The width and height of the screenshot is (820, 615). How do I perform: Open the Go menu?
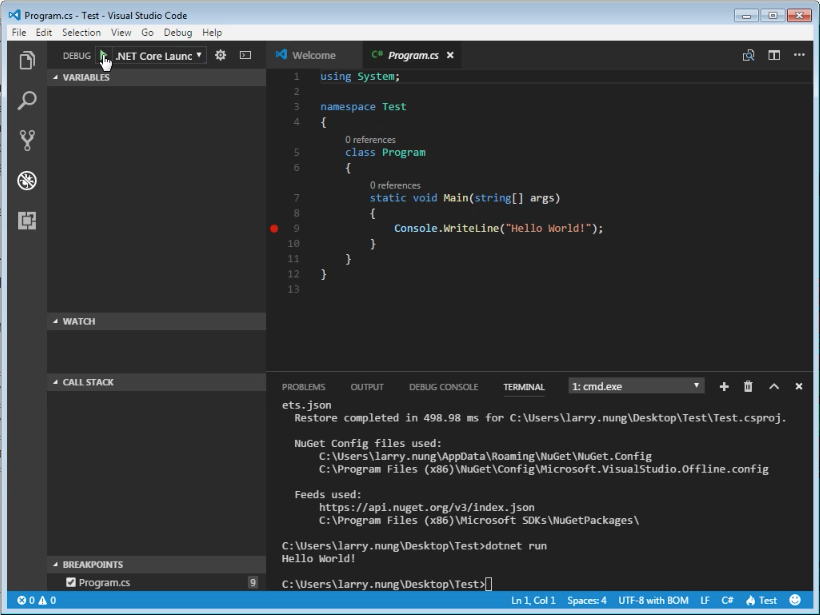(x=147, y=32)
